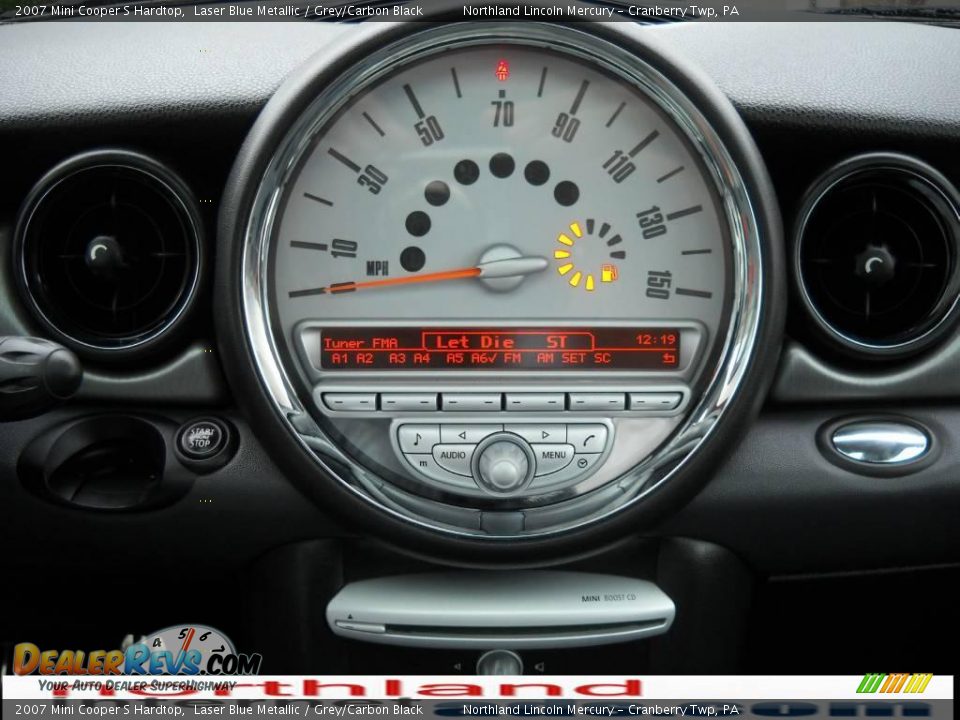960x720 pixels.
Task: Tap the yellow fuel gauge ring
Action: click(588, 254)
